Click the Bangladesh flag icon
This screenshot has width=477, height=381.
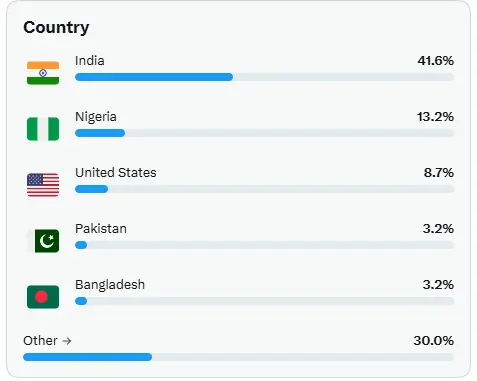tap(43, 297)
